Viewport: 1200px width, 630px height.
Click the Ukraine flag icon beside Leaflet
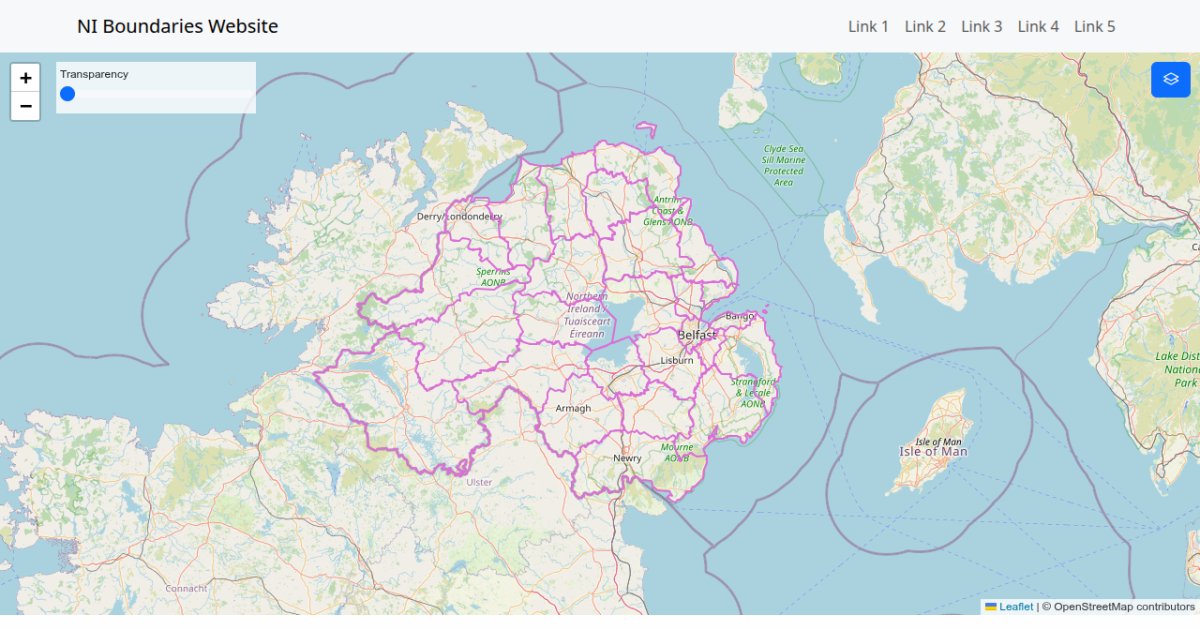pyautogui.click(x=990, y=607)
